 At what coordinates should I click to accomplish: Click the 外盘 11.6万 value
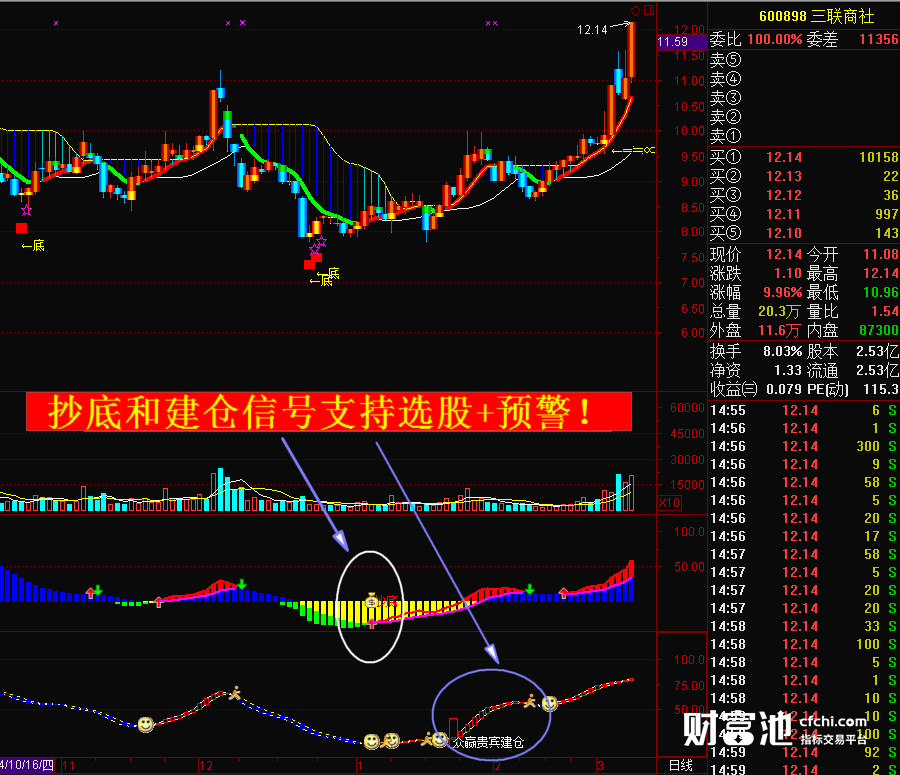[x=779, y=330]
